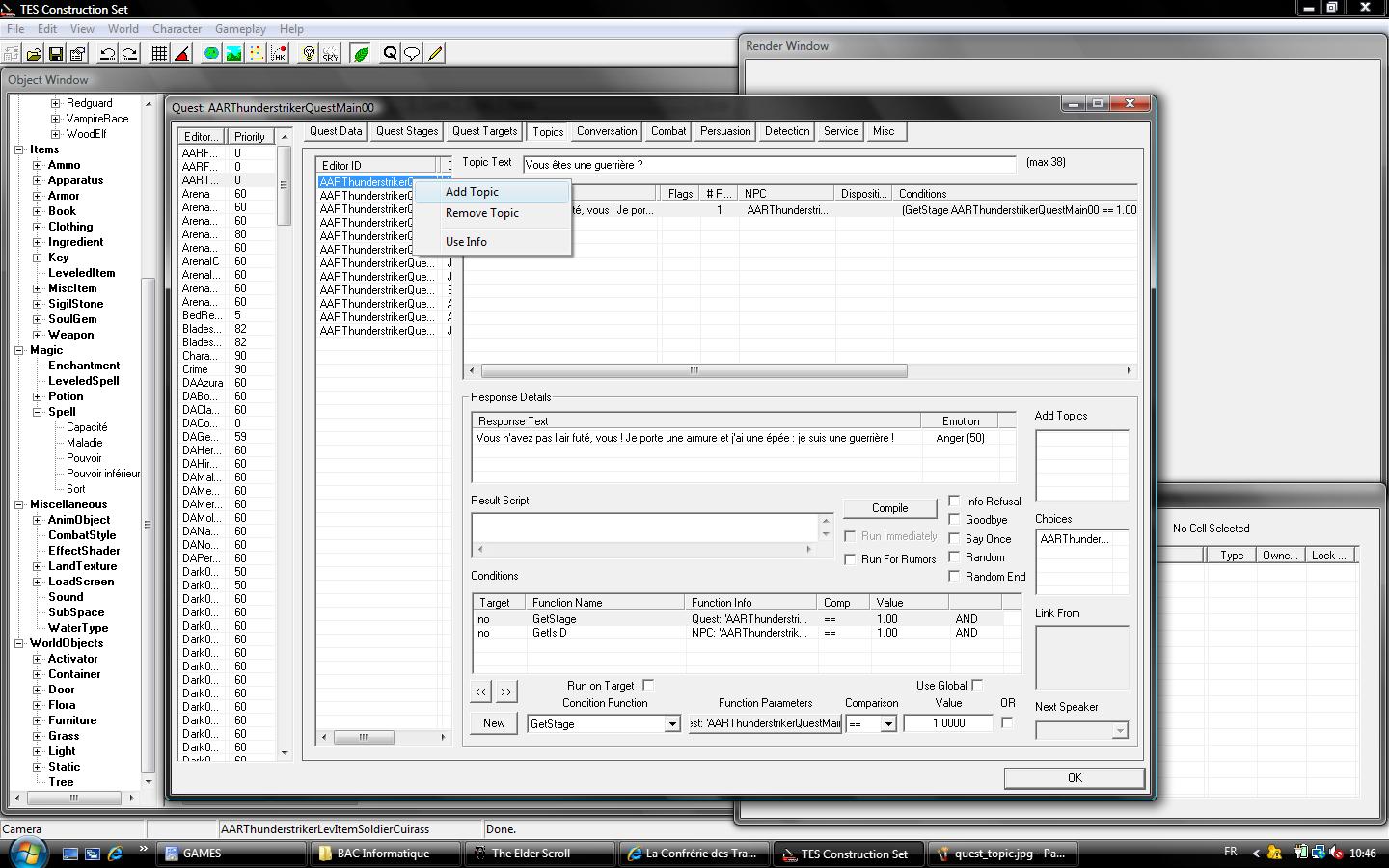Image resolution: width=1389 pixels, height=868 pixels.
Task: Toggle the light bulb toolbar icon
Action: click(309, 54)
